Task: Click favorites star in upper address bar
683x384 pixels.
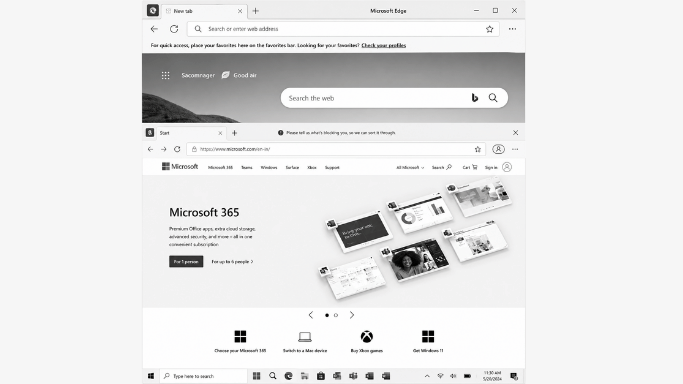Action: [490, 29]
